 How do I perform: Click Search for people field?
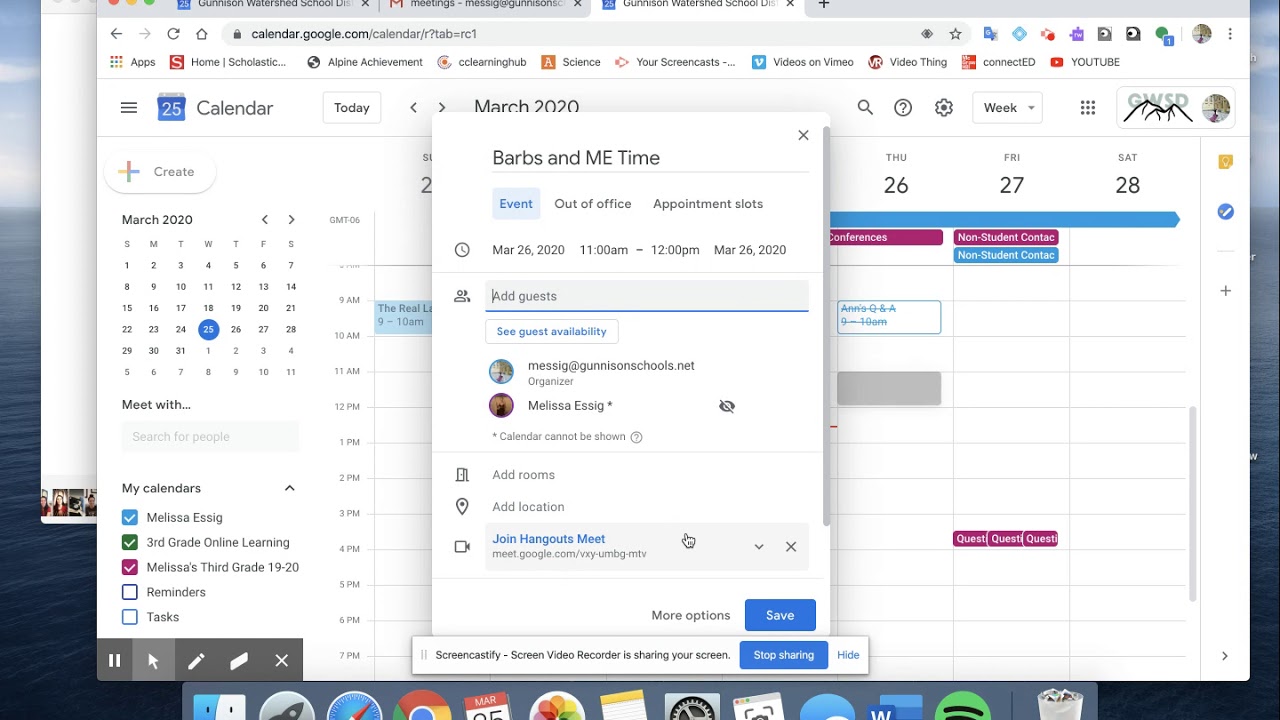[x=210, y=437]
